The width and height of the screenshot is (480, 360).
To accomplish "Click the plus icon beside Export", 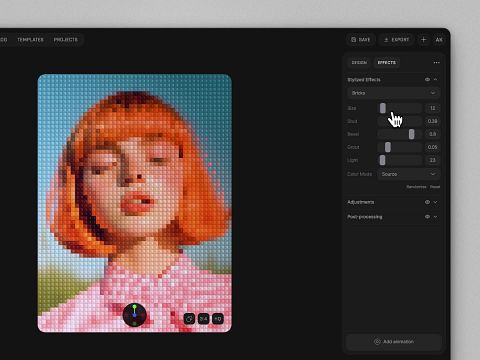I will click(x=423, y=40).
